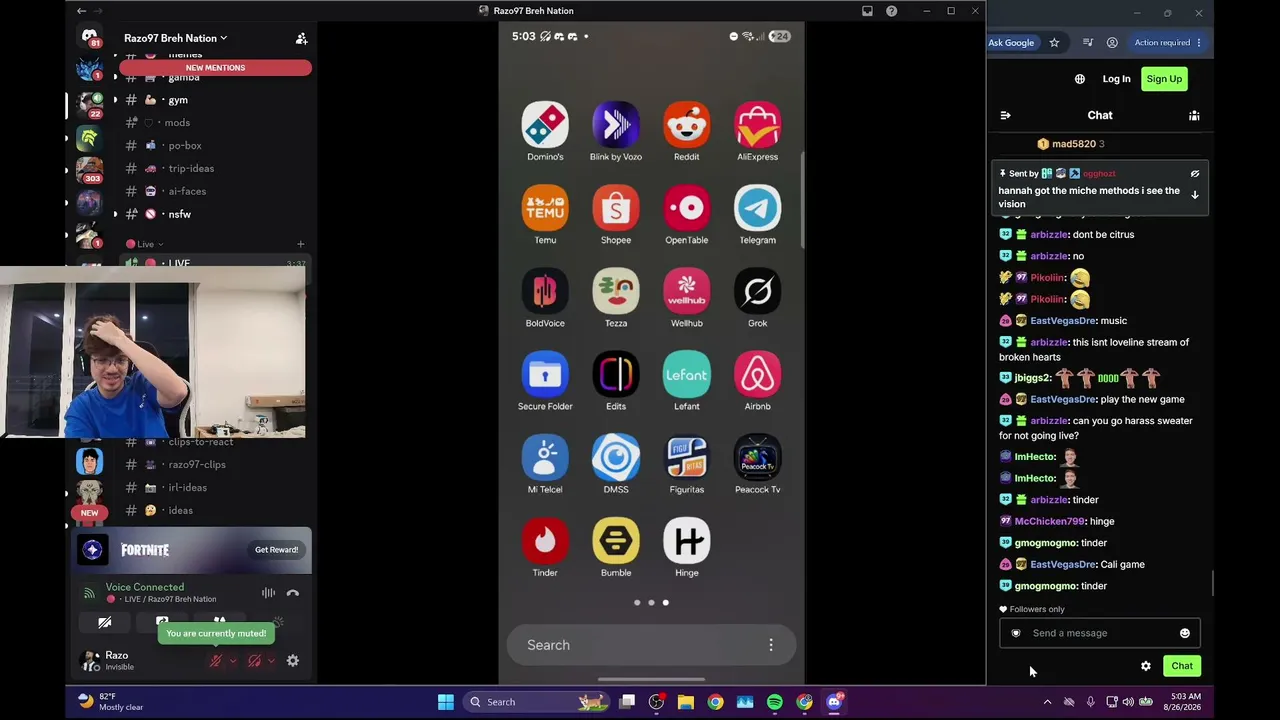The height and width of the screenshot is (720, 1280).
Task: Expand the gym channel threads
Action: (x=115, y=100)
